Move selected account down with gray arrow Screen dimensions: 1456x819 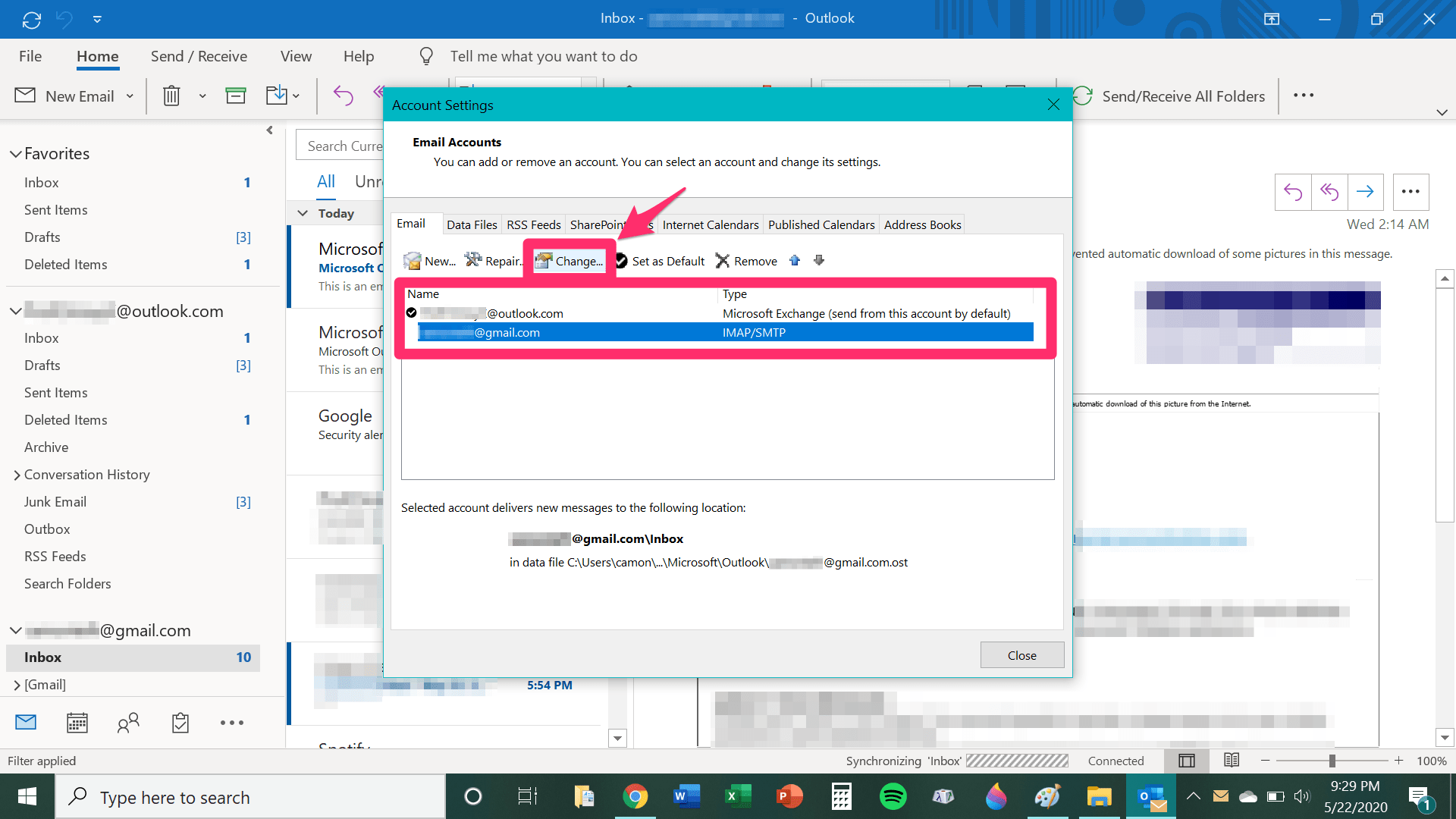819,260
